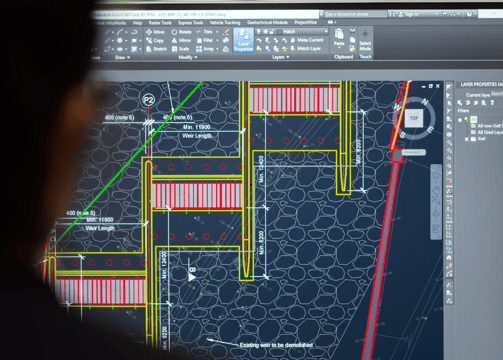Click the S compass label on ViewCube
Screen dimensions: 503x360
click(x=403, y=135)
